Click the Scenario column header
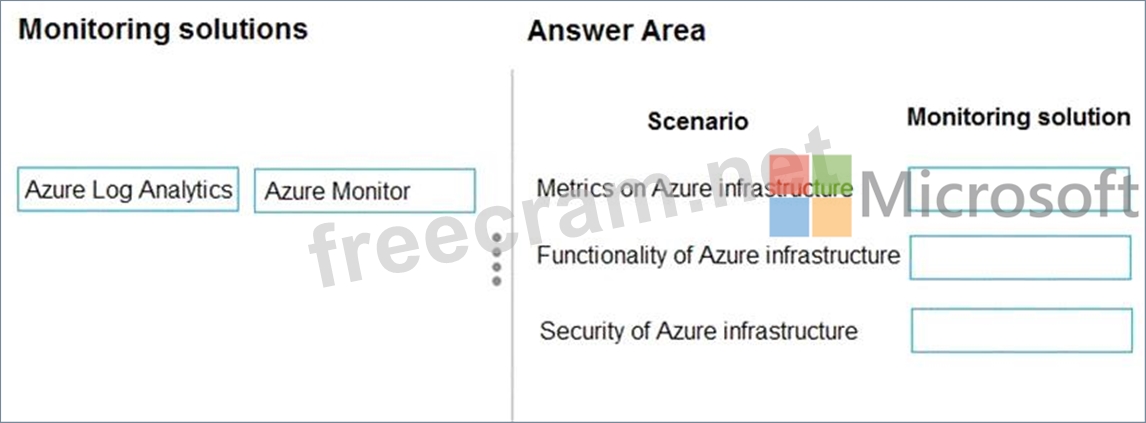 (698, 121)
